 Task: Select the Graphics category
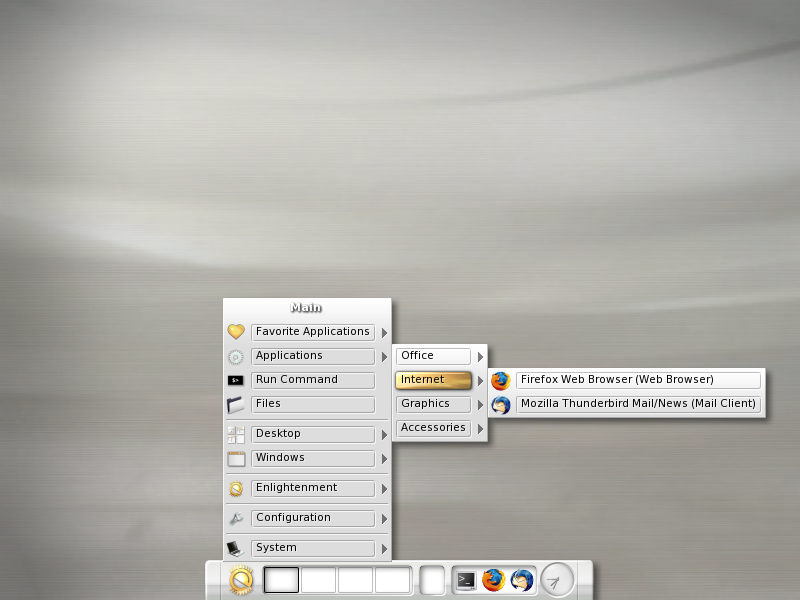(x=433, y=404)
